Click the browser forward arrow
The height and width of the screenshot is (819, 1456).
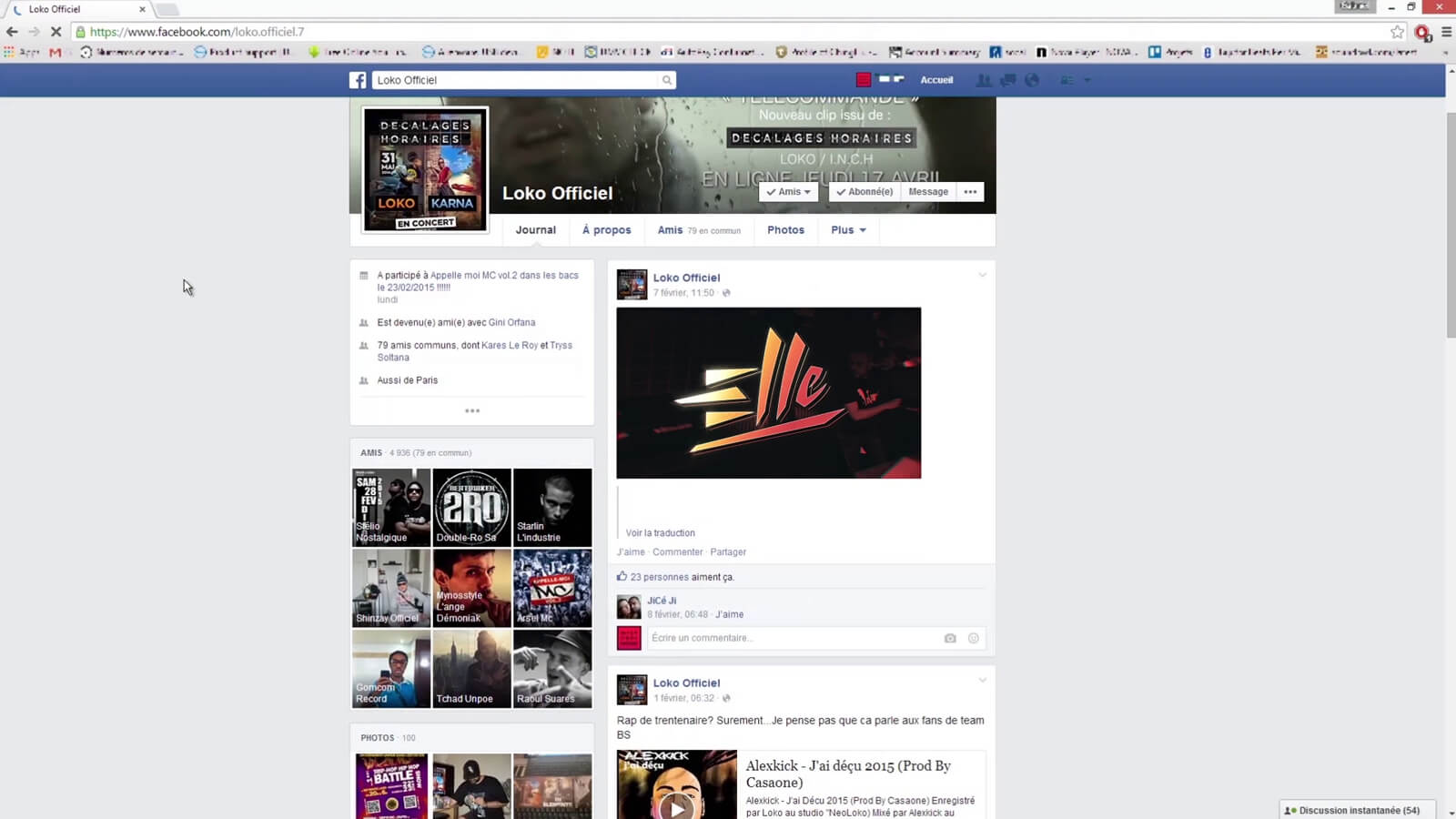pos(34,32)
